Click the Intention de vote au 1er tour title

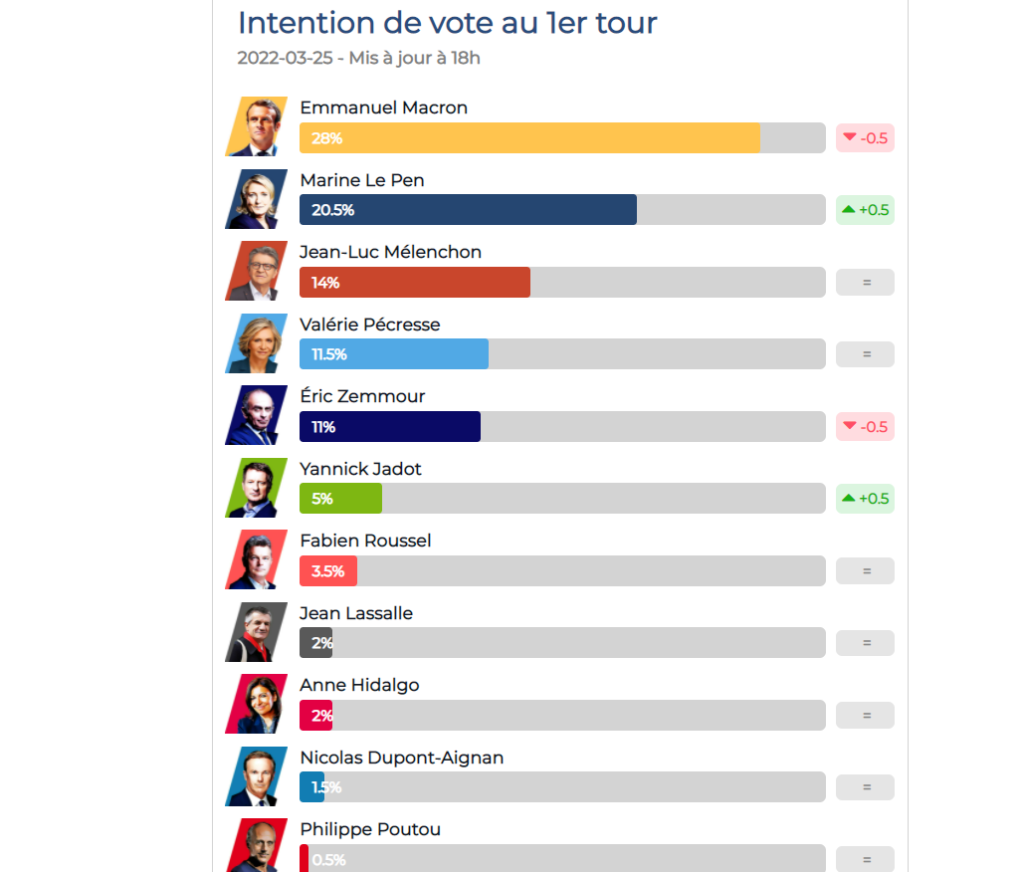point(447,23)
